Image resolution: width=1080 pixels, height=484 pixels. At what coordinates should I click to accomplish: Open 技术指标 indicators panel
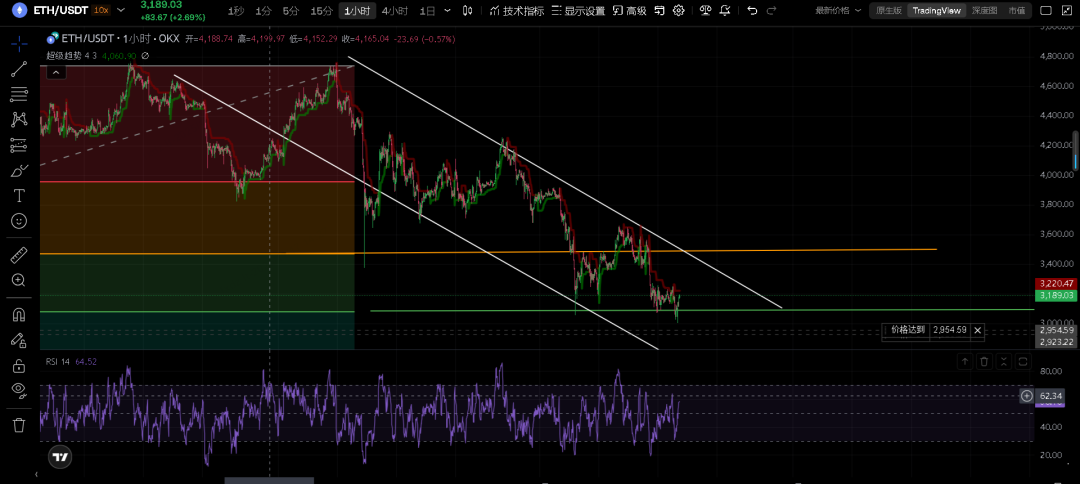(517, 11)
